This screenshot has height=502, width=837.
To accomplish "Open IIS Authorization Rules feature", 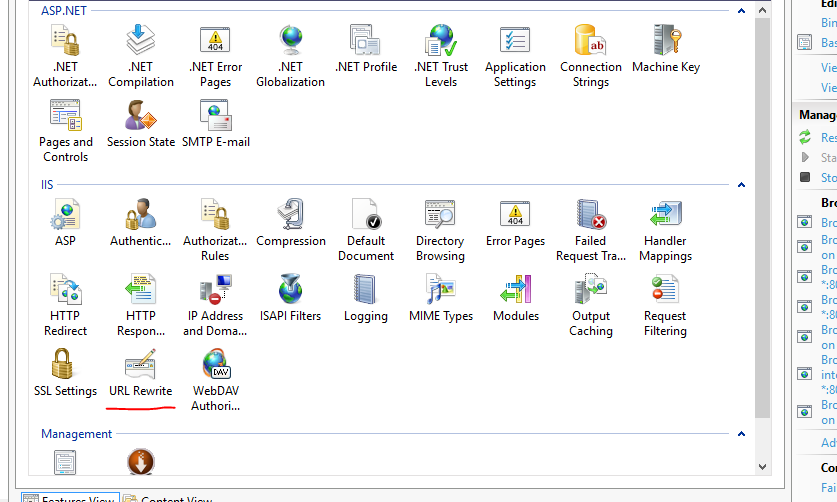I will tap(215, 230).
